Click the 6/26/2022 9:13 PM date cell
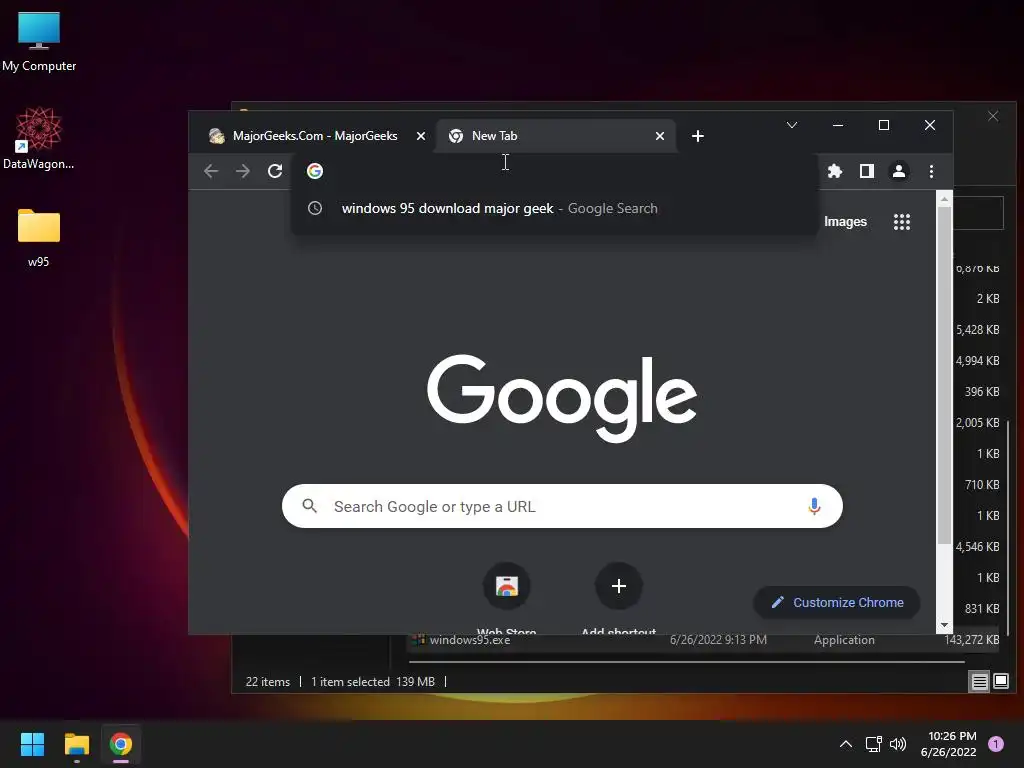This screenshot has height=768, width=1024. pos(718,640)
